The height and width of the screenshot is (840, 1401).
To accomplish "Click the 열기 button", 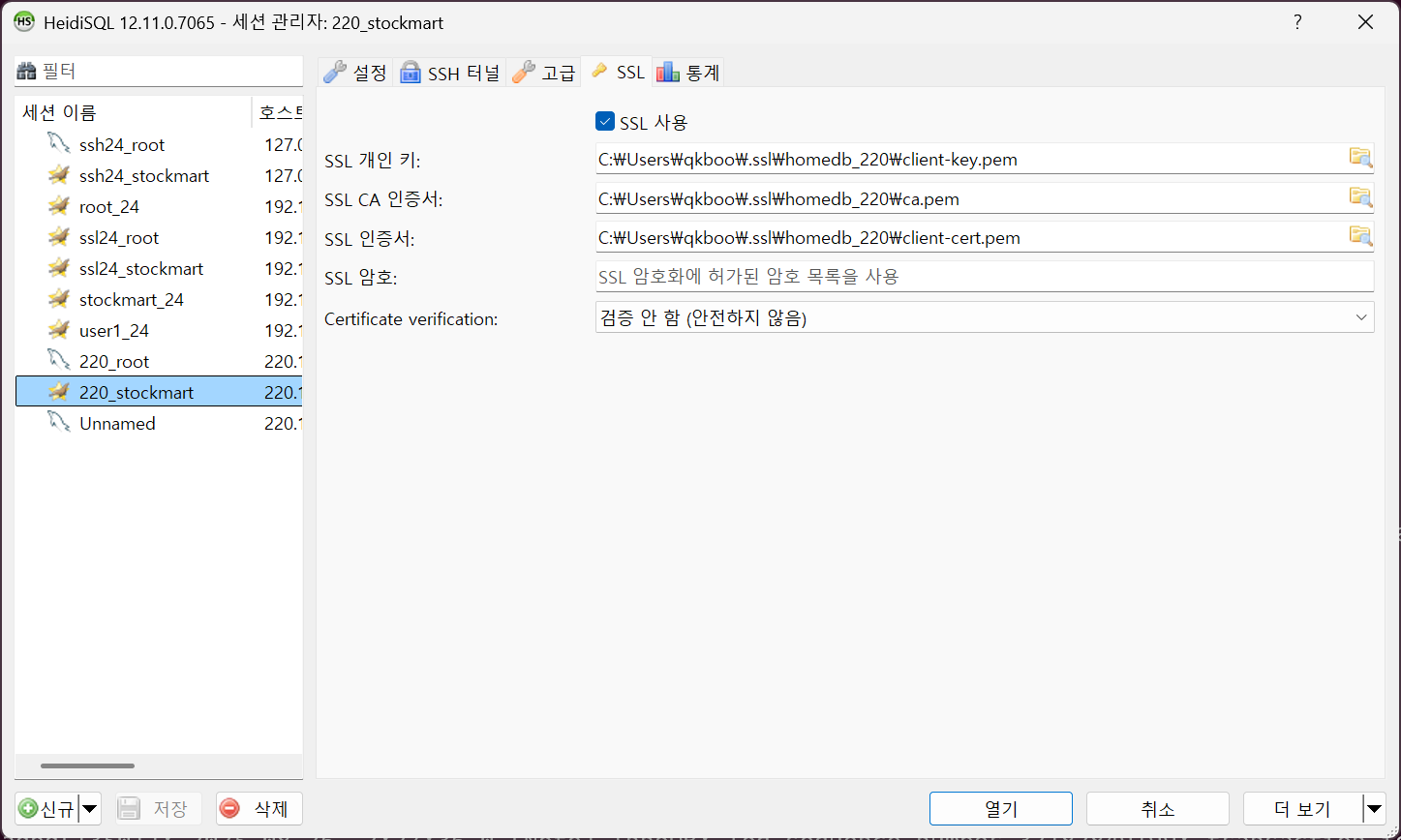I will pos(1000,809).
